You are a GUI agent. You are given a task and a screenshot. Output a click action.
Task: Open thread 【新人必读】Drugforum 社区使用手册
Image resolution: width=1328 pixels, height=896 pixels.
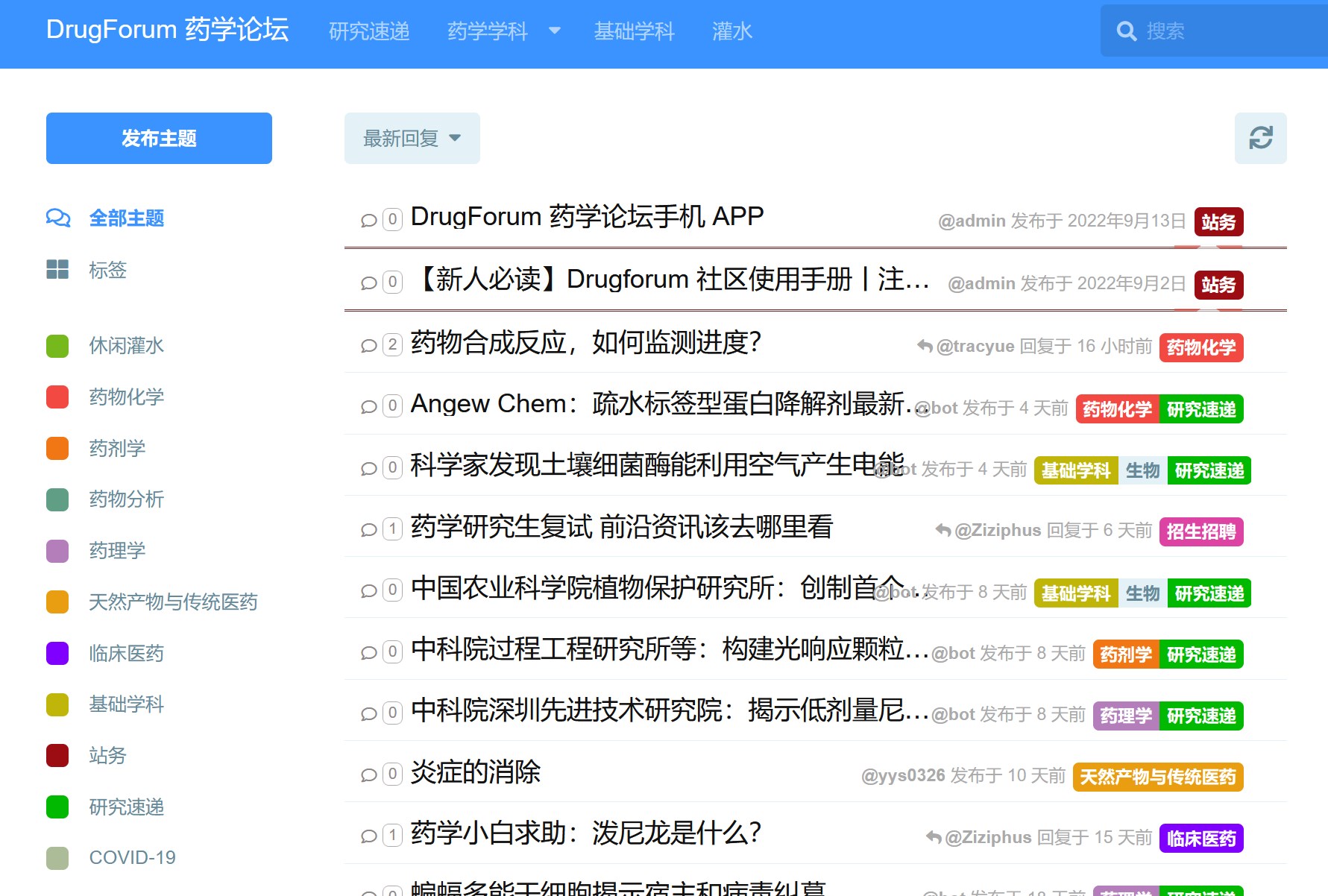tap(670, 279)
